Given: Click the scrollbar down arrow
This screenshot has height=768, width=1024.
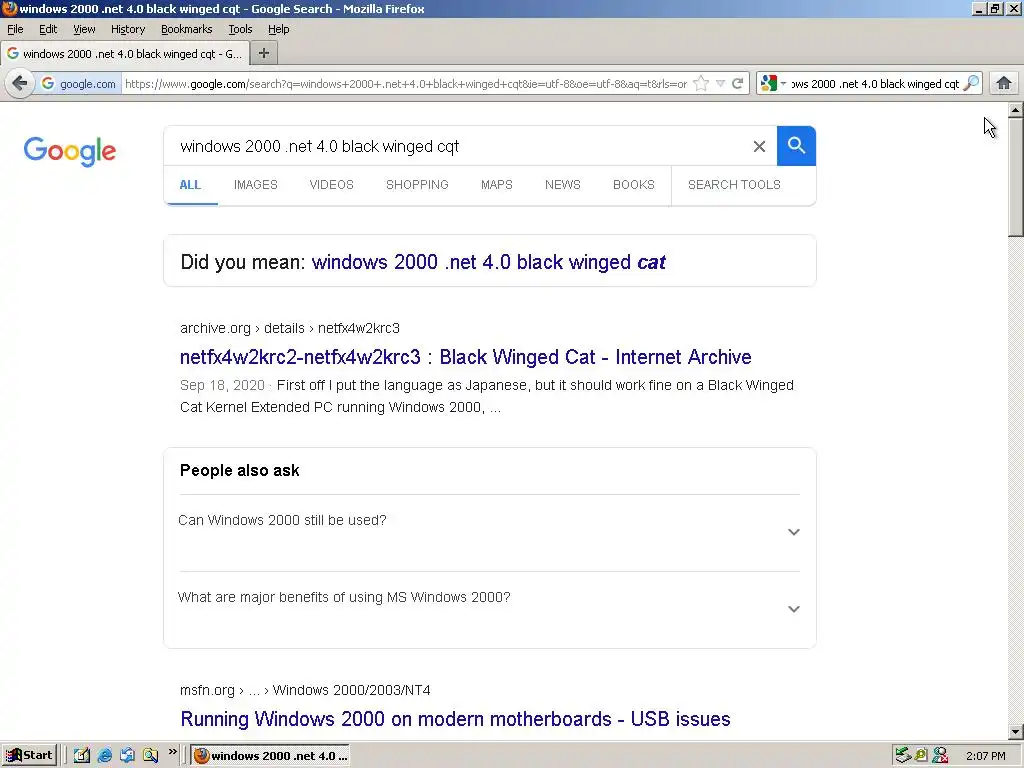Looking at the screenshot, I should (x=1015, y=732).
